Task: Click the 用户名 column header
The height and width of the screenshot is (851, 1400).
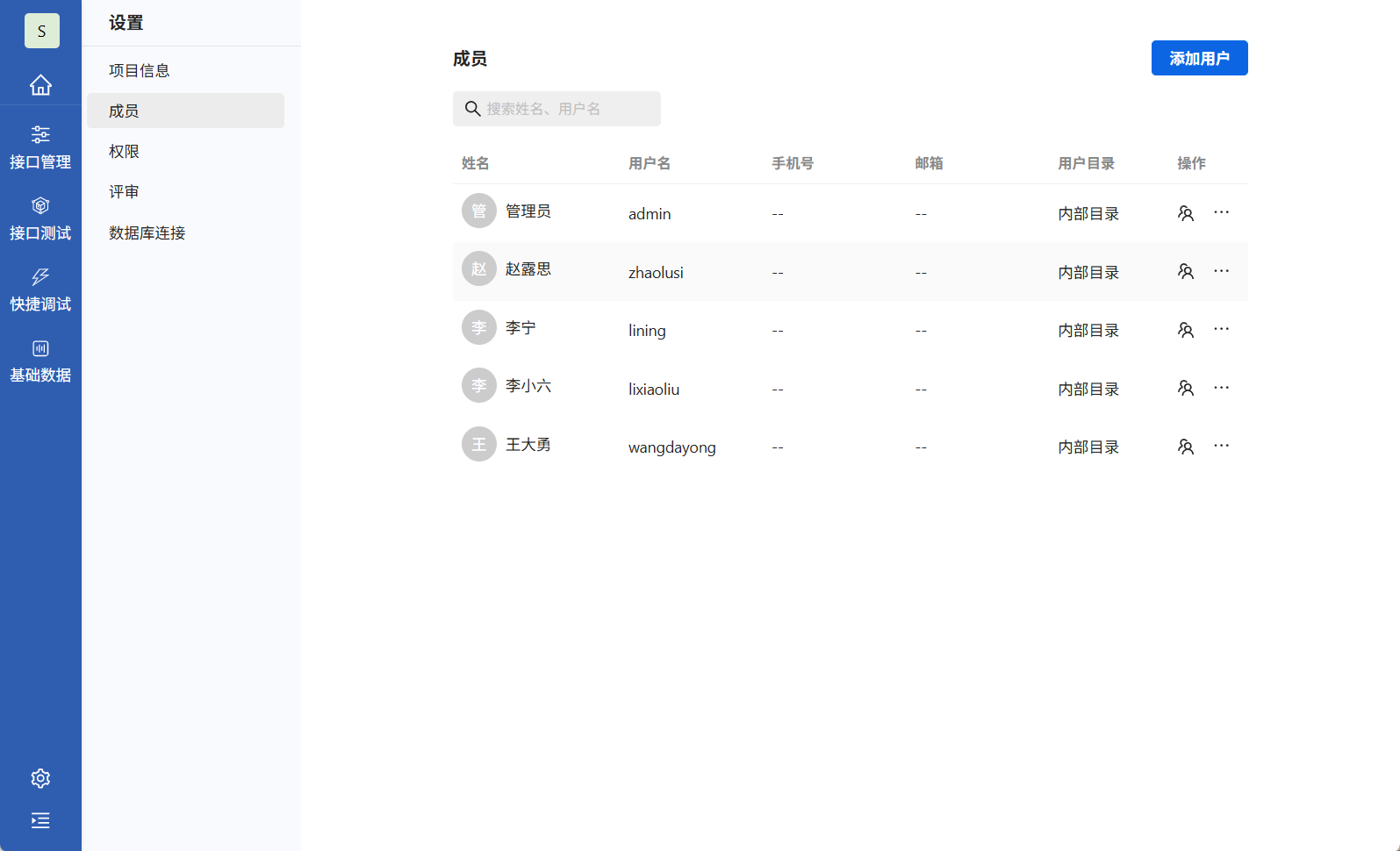Action: tap(650, 163)
